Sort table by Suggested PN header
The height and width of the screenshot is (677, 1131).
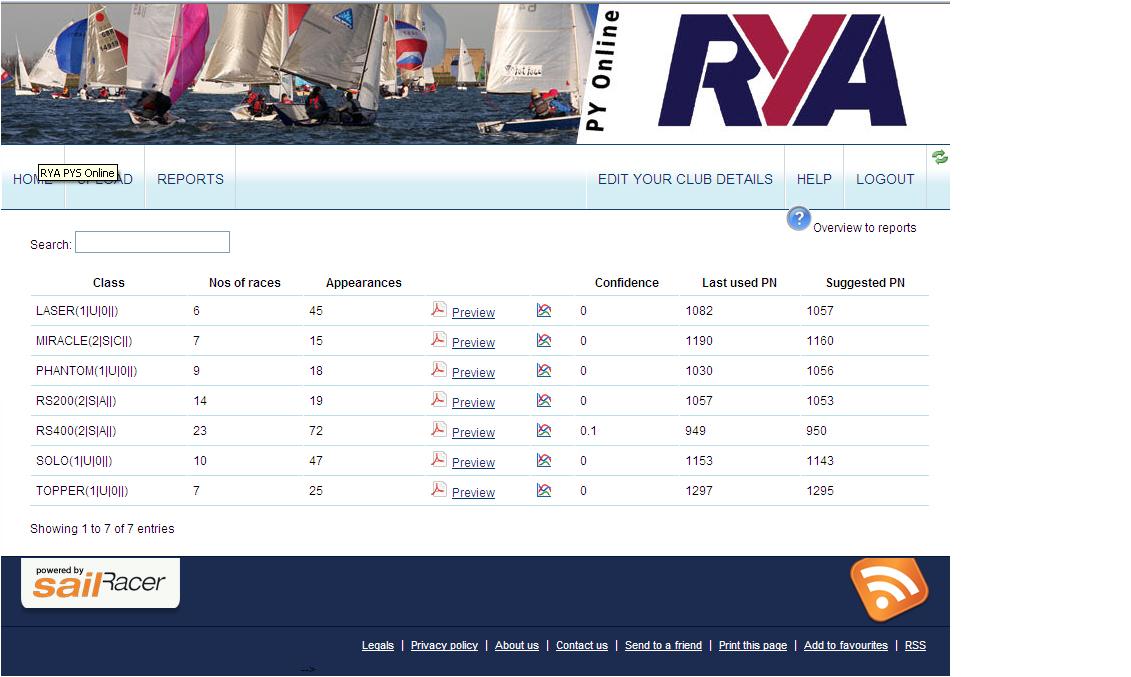click(866, 283)
